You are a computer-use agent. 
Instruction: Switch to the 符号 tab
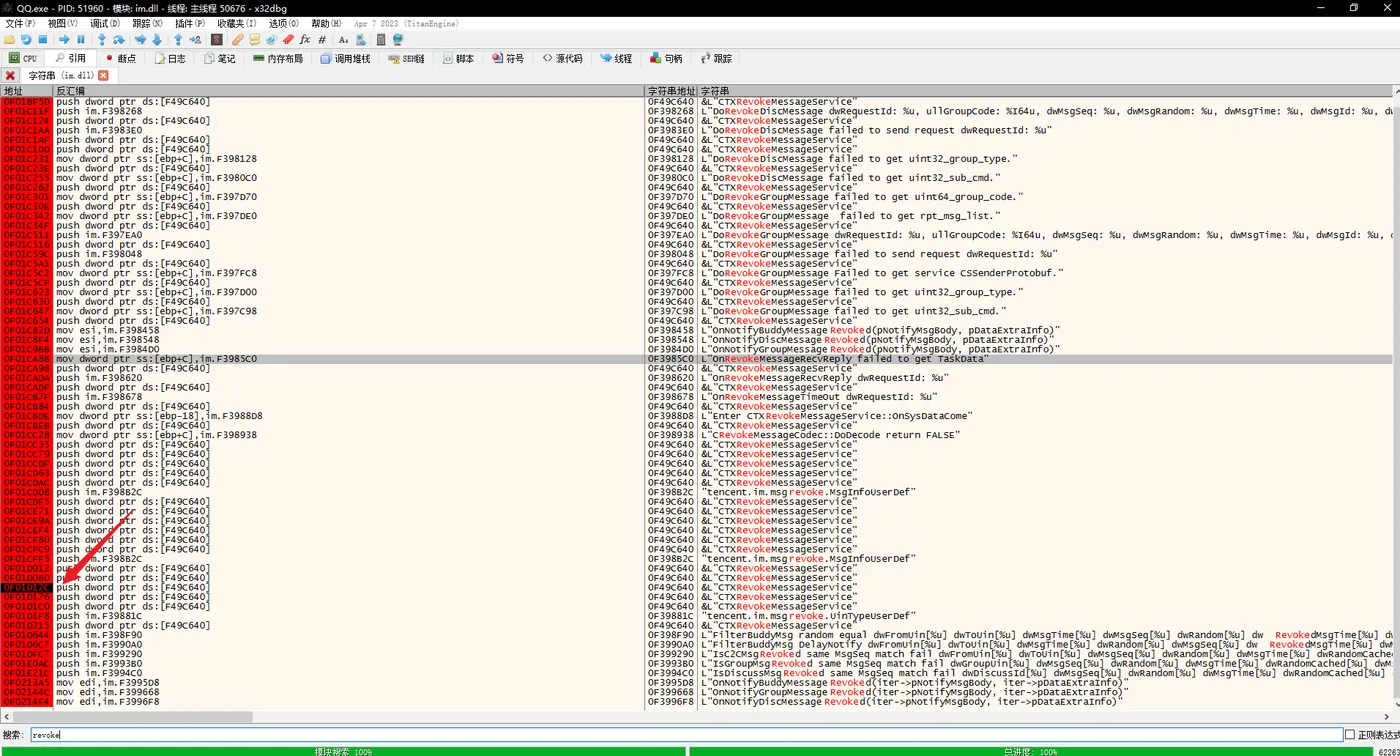508,59
